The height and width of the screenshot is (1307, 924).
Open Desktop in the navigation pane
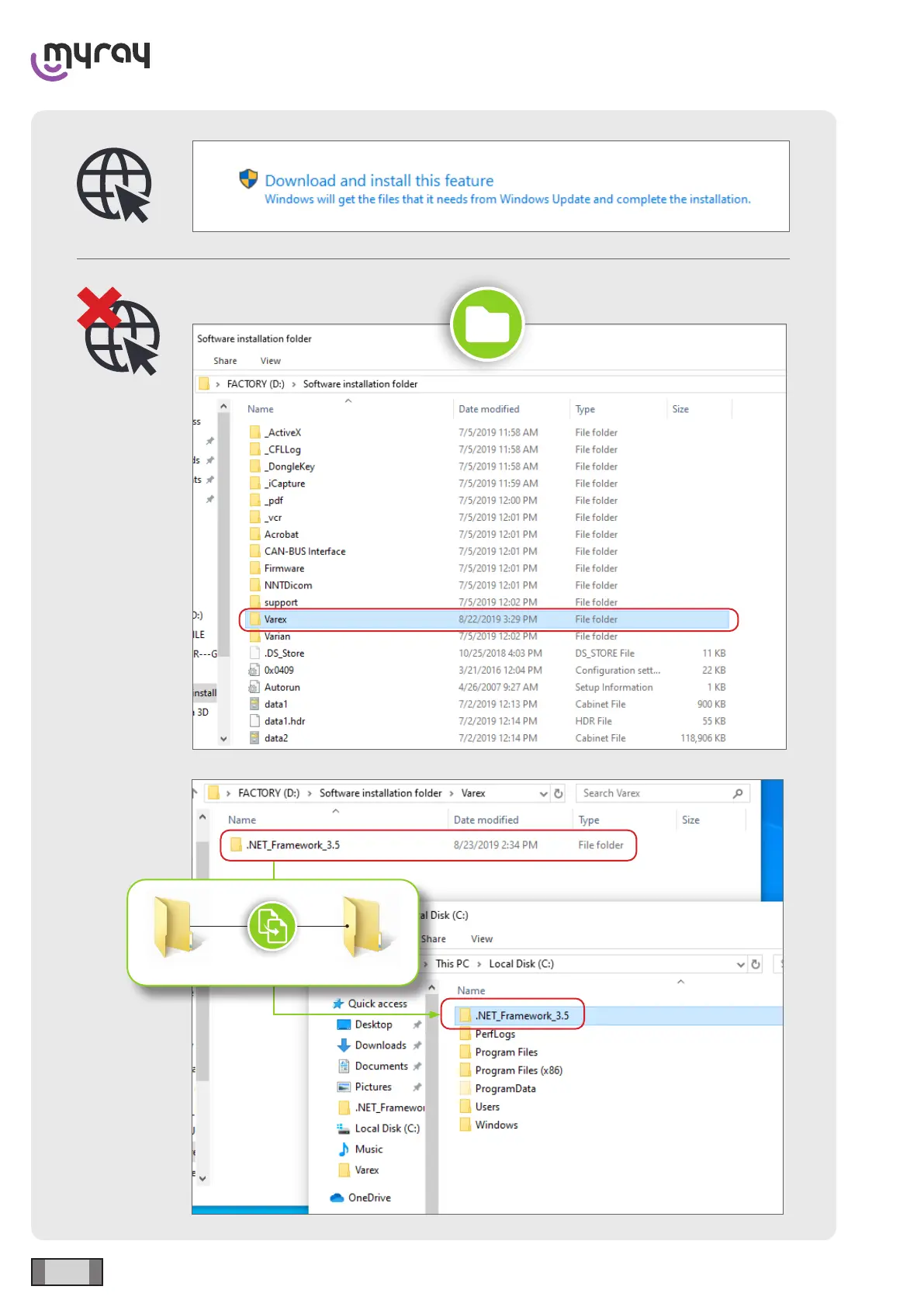click(x=365, y=1024)
